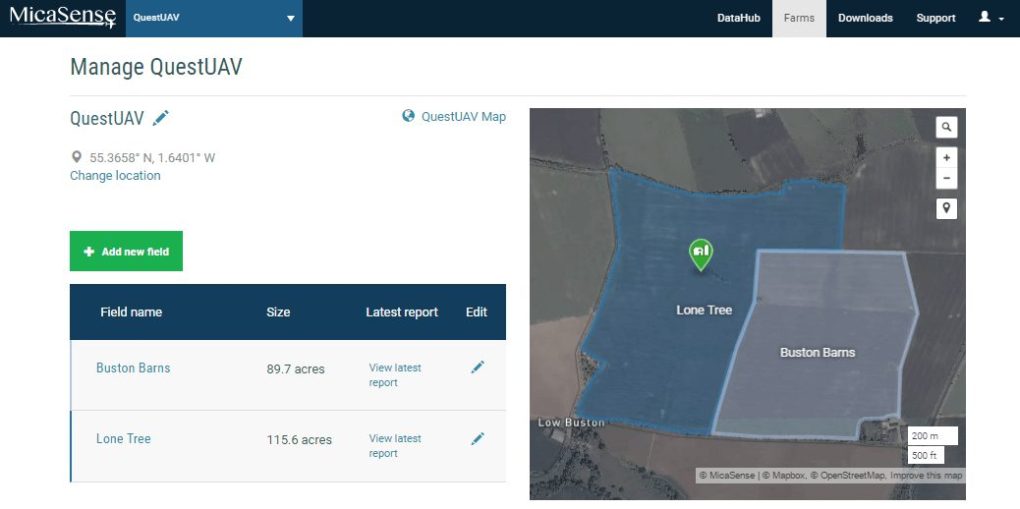Select the 89.7 acres size value
This screenshot has width=1020, height=509.
click(295, 369)
